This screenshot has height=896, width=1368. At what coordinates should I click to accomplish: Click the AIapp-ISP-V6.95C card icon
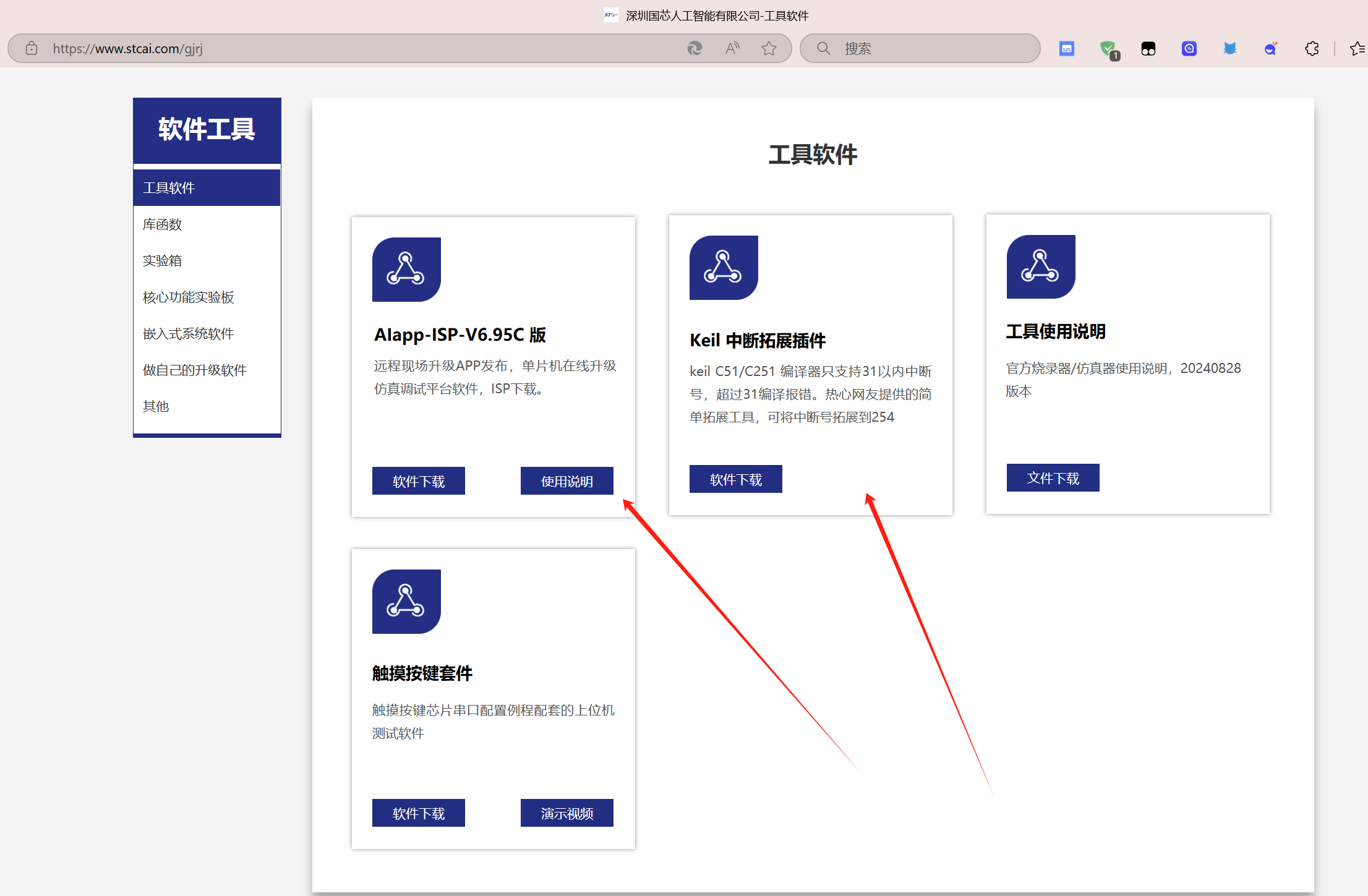[x=406, y=270]
